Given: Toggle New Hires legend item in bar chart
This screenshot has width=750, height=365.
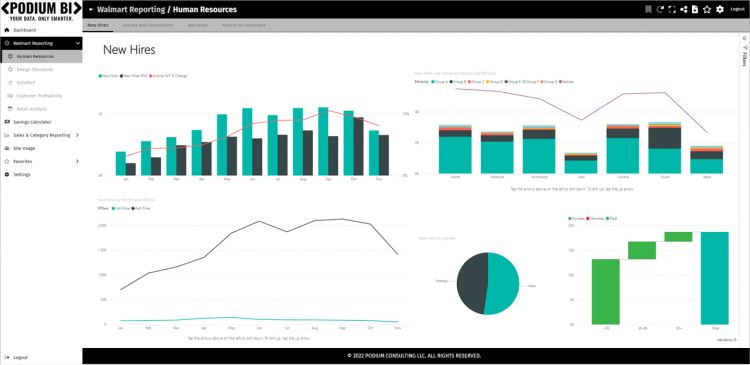Looking at the screenshot, I should [108, 76].
